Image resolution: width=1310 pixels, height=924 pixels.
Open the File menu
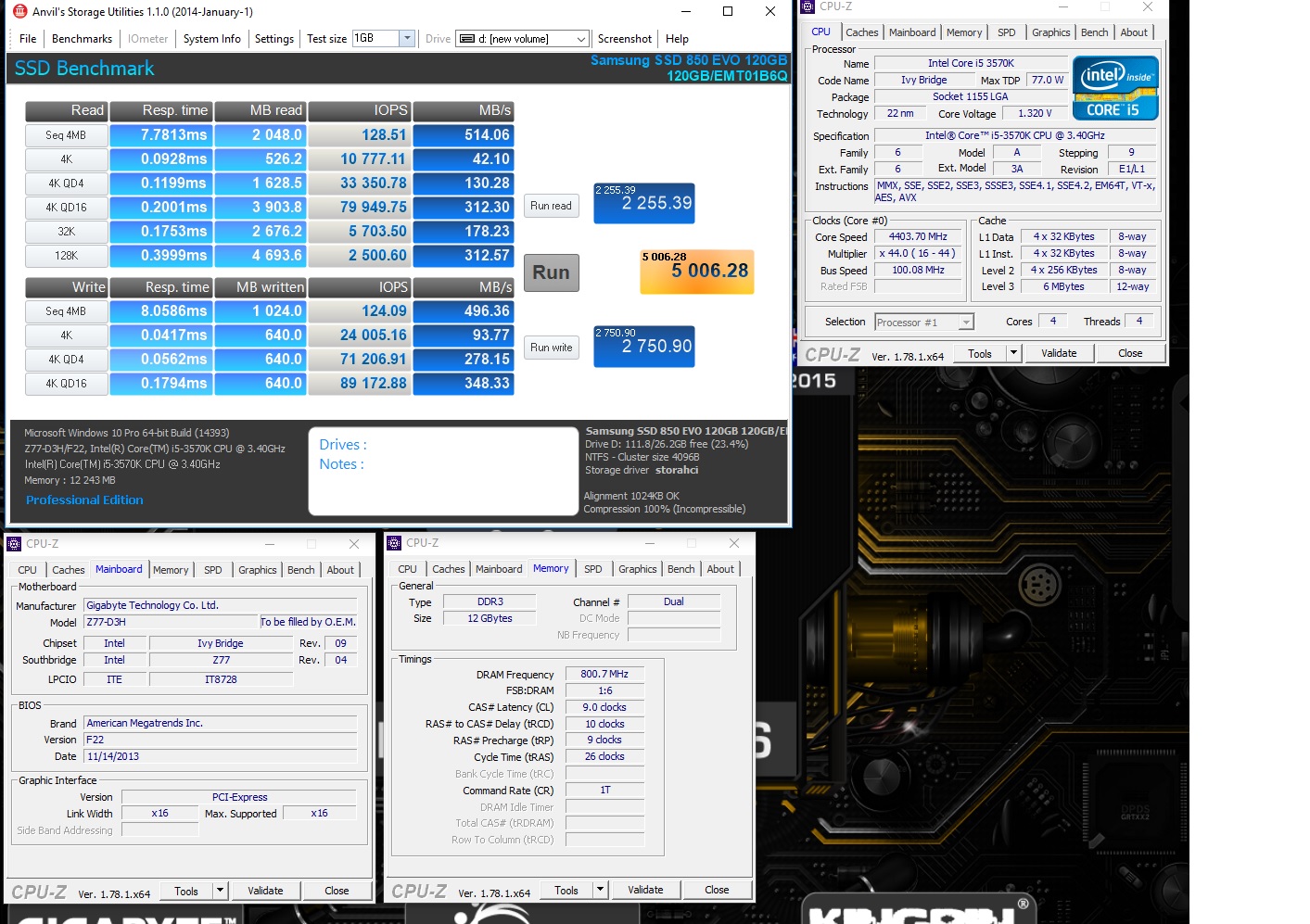(28, 39)
